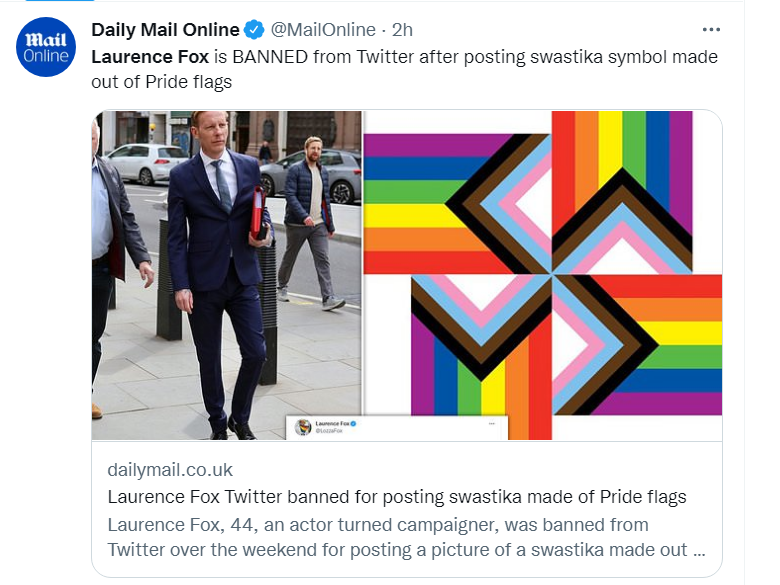Screen dimensions: 780x585
Task: Click the article description beginning 'Laurence Fox, 44'
Action: point(400,537)
